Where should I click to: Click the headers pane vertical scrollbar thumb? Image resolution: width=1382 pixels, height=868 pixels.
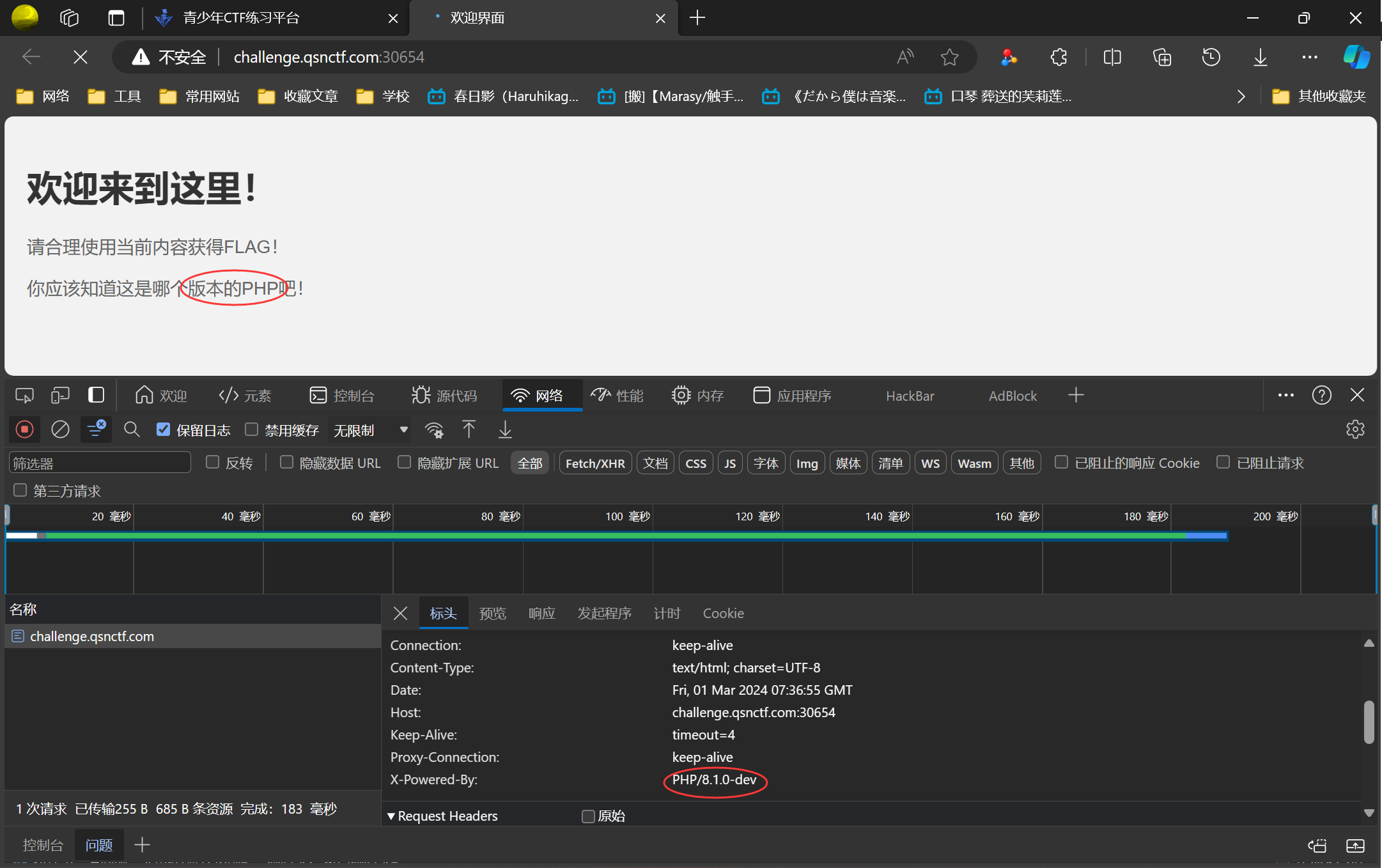(x=1369, y=722)
